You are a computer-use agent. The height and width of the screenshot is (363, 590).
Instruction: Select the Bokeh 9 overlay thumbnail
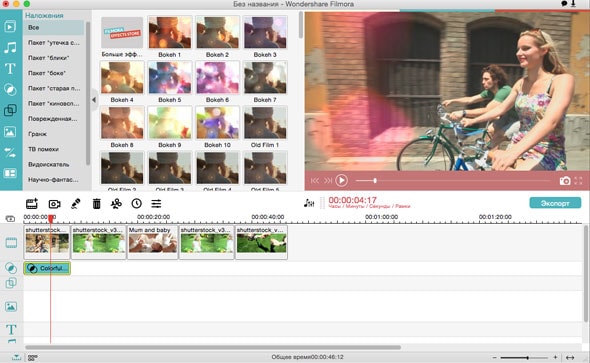170,123
